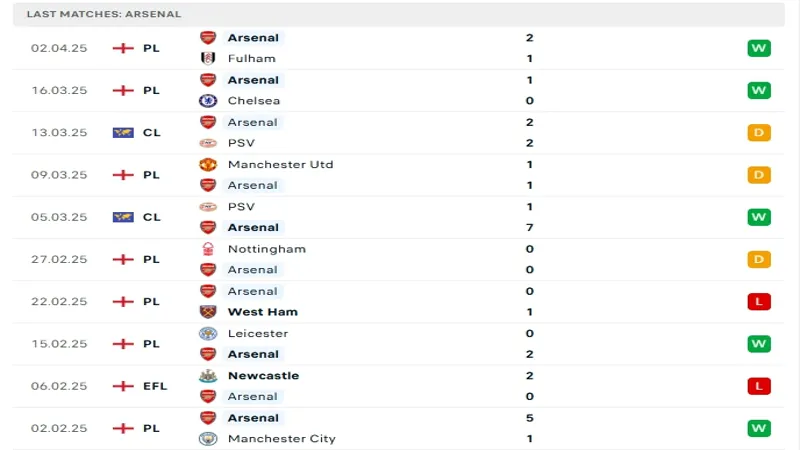Screen dimensions: 800x450
Task: Click the Manchester Utd crest icon
Action: [x=208, y=164]
